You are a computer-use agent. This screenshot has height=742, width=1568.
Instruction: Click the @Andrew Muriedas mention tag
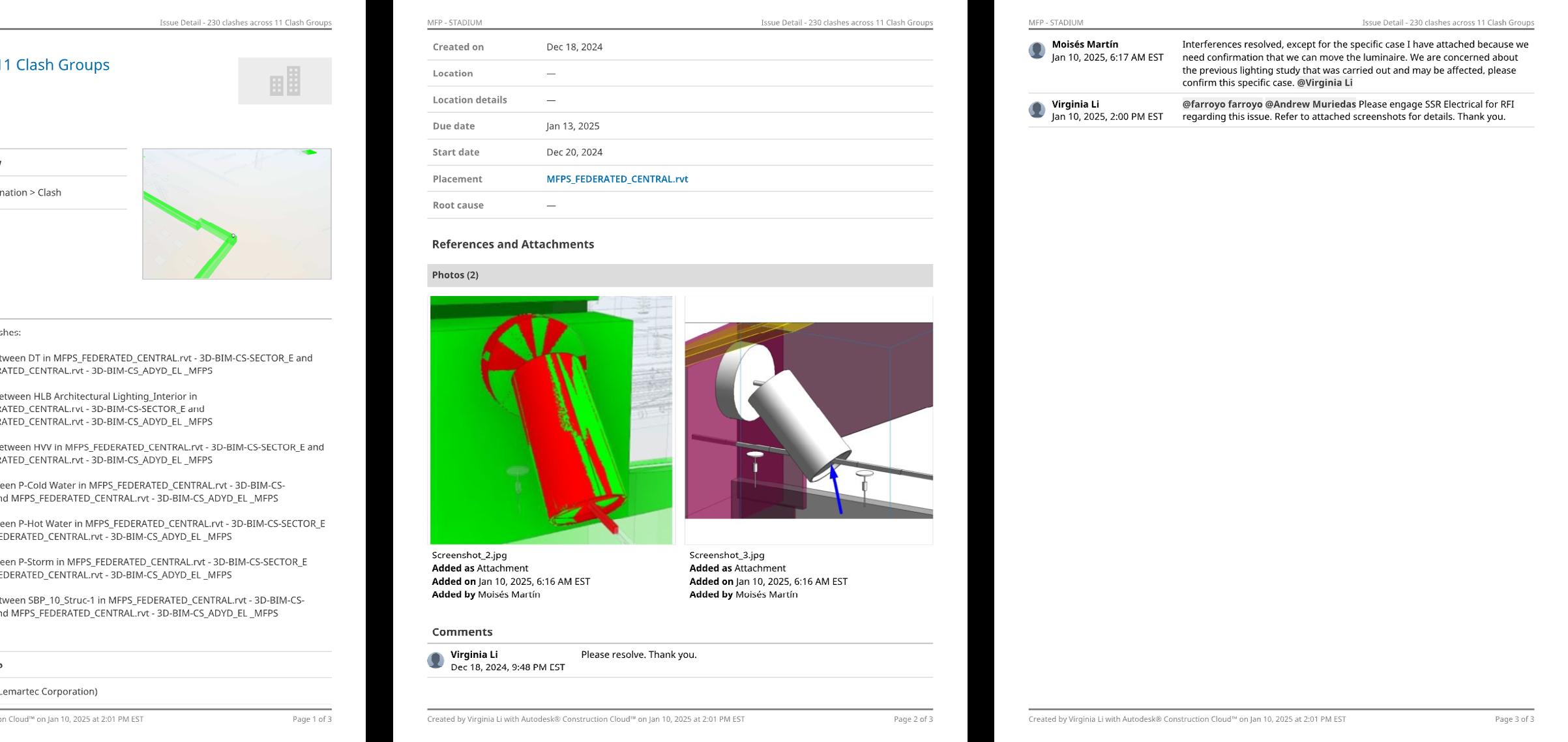point(1310,104)
